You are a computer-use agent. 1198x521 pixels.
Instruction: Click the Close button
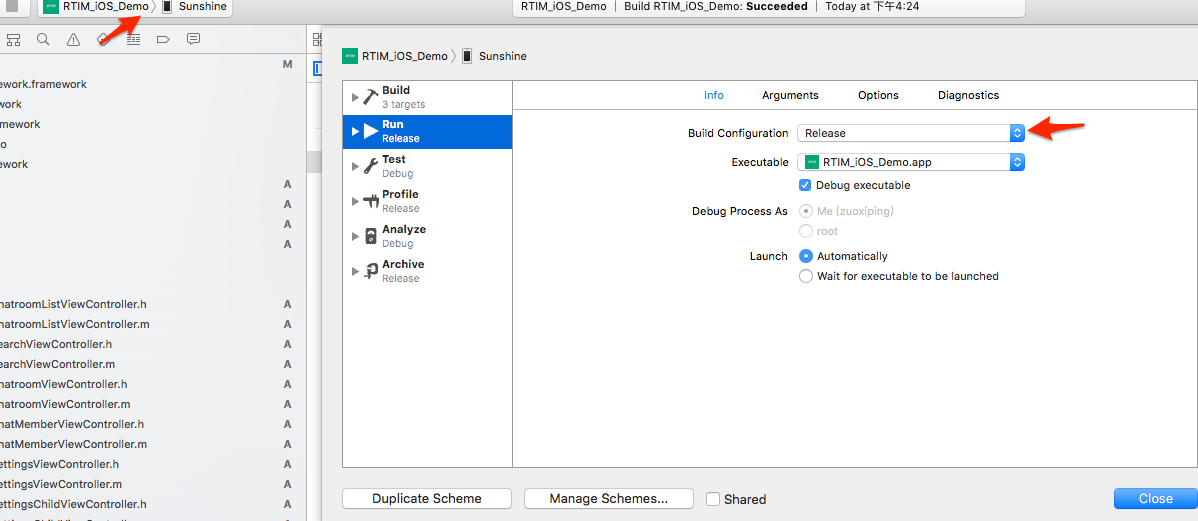(x=1155, y=499)
